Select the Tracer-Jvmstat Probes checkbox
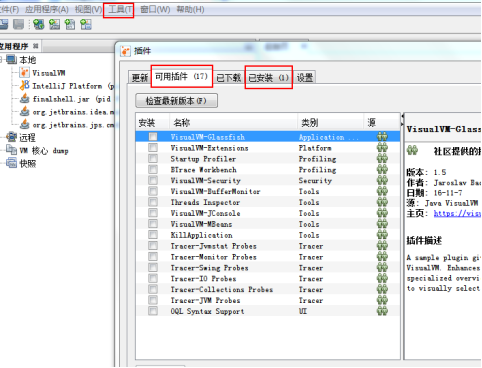The image size is (482, 368). click(x=153, y=246)
